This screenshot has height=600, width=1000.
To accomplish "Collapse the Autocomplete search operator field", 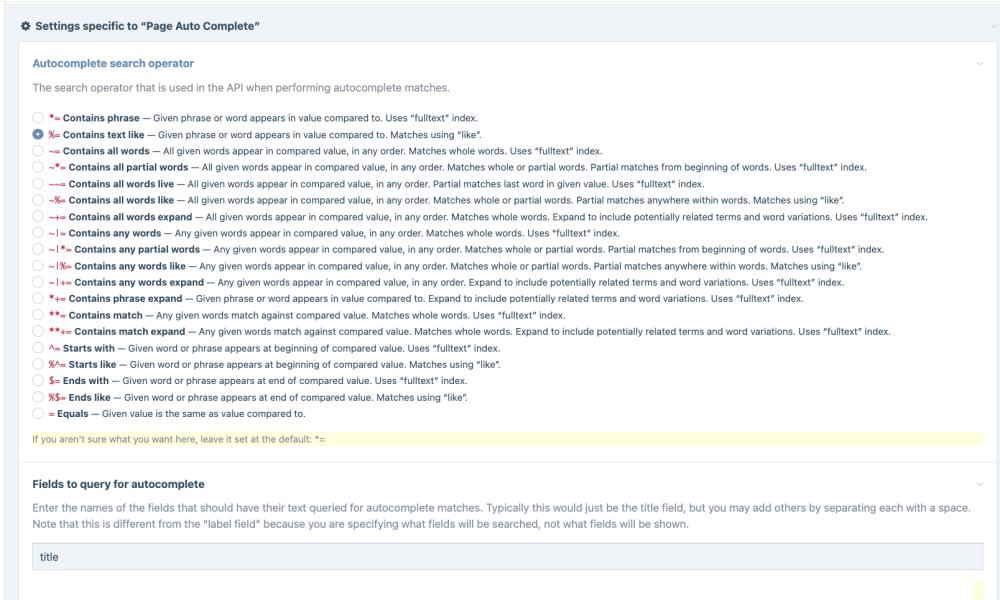I will pos(979,63).
